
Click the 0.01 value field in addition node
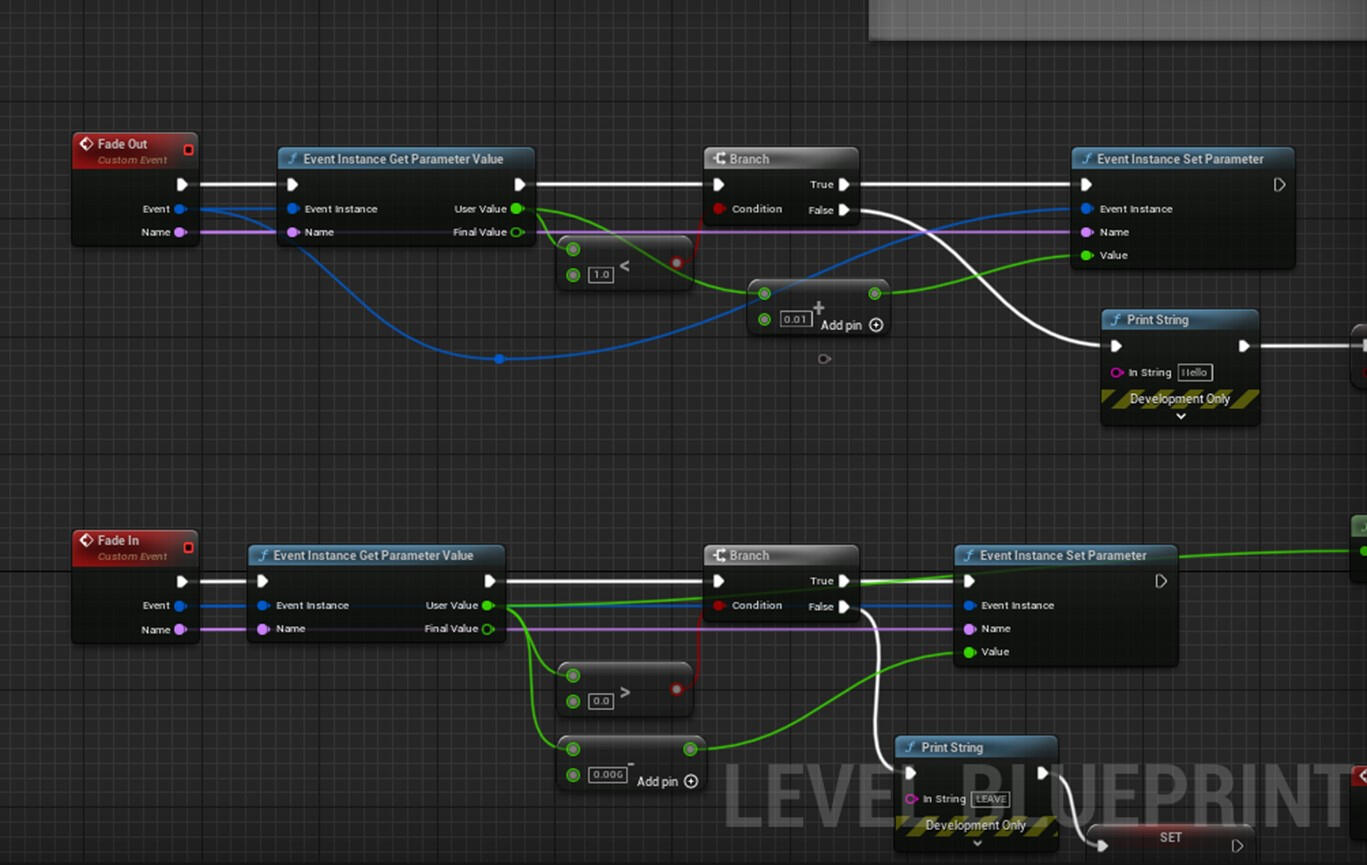click(x=795, y=320)
